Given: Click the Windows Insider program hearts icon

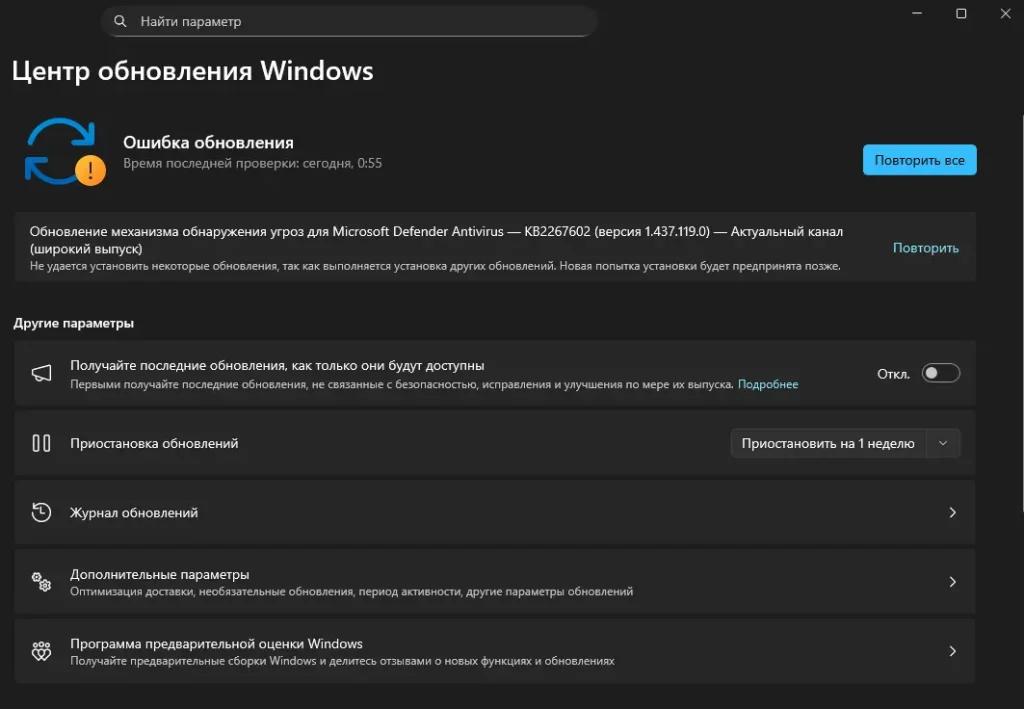Looking at the screenshot, I should tap(41, 652).
